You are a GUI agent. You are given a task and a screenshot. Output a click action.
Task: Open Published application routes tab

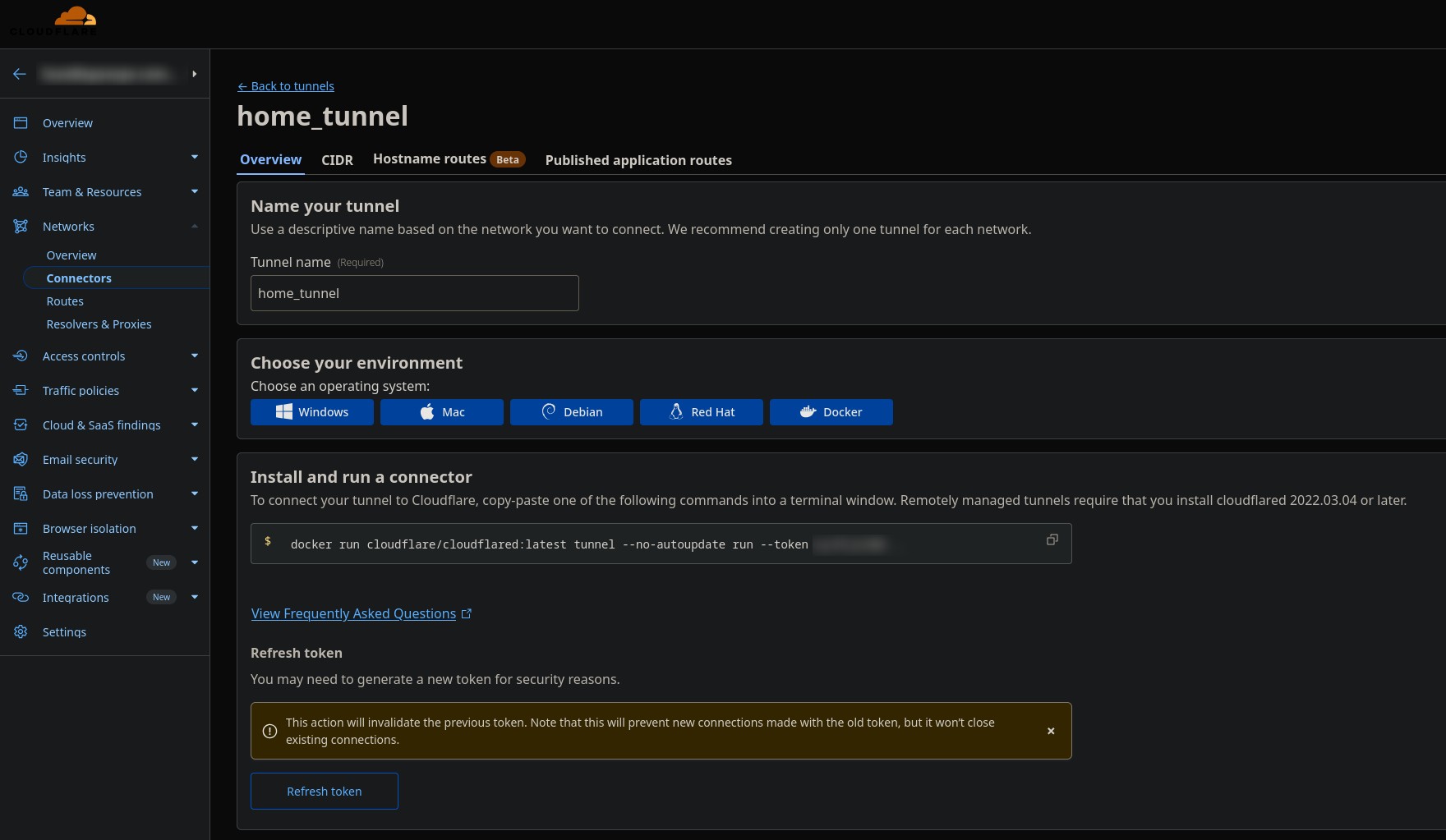638,161
